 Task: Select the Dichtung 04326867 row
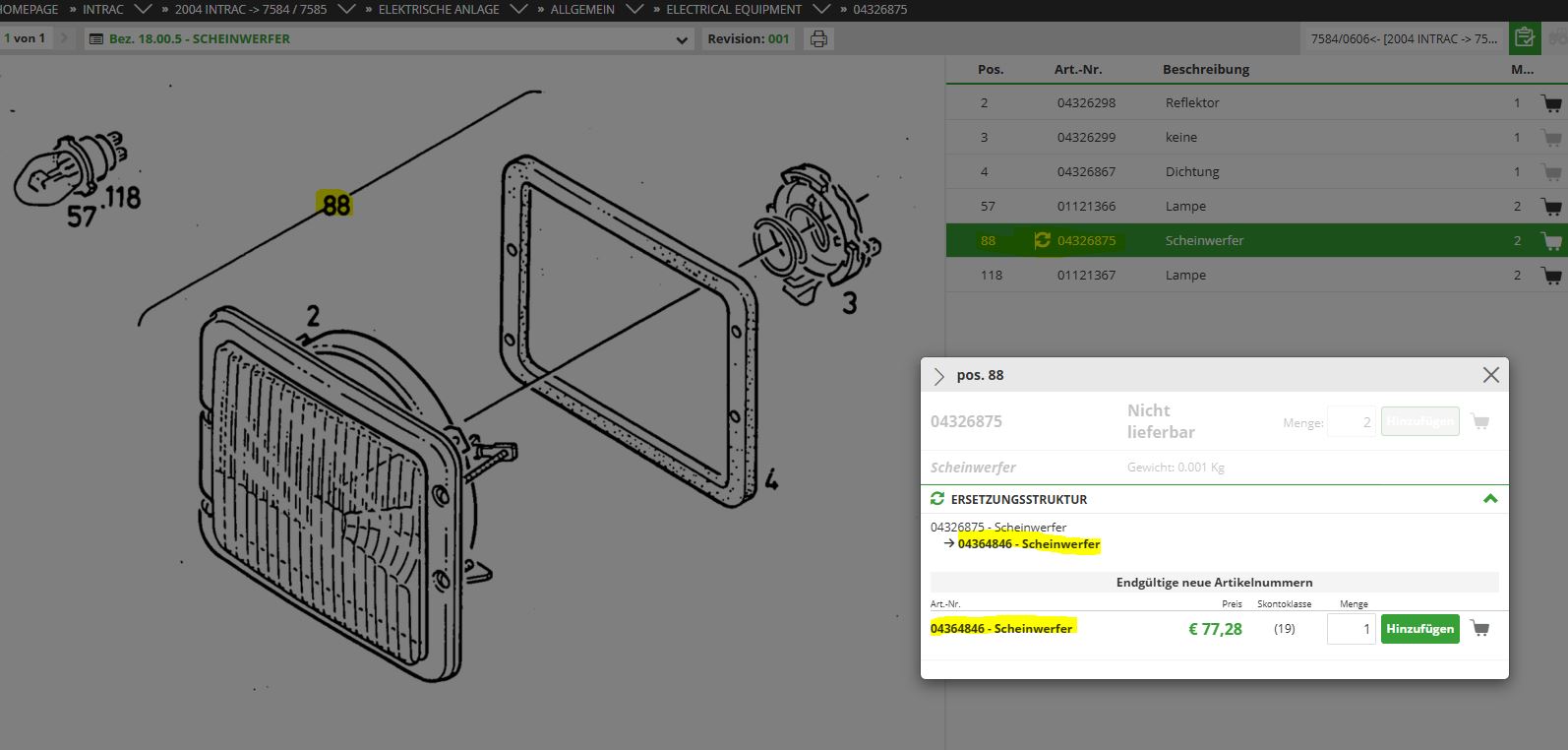(x=1192, y=171)
